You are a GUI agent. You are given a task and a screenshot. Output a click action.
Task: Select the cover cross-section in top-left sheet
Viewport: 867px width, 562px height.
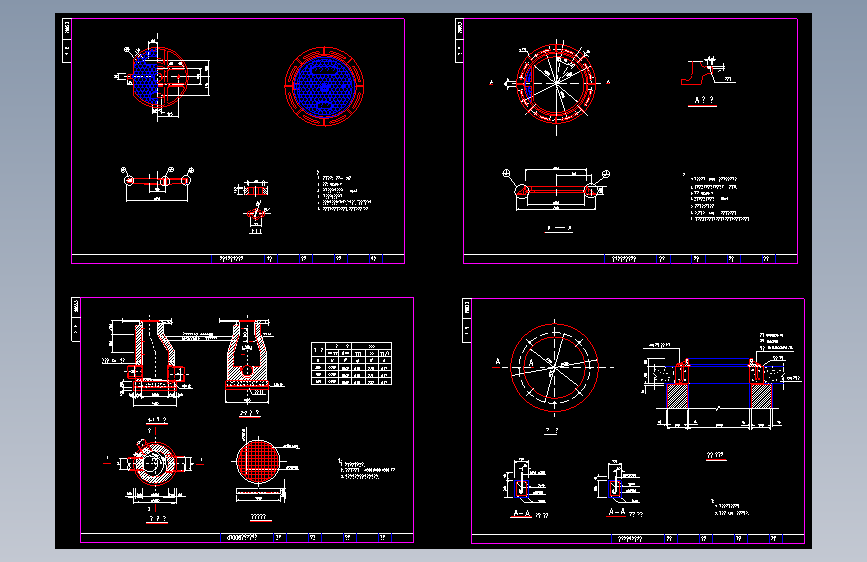tap(158, 185)
